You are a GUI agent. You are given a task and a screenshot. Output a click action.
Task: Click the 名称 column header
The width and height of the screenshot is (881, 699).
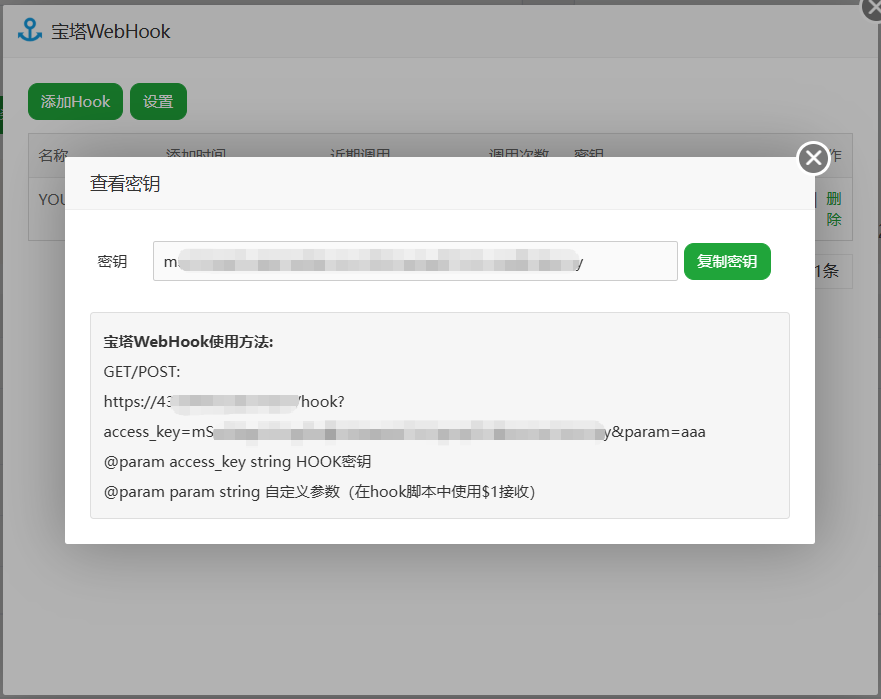[x=53, y=153]
